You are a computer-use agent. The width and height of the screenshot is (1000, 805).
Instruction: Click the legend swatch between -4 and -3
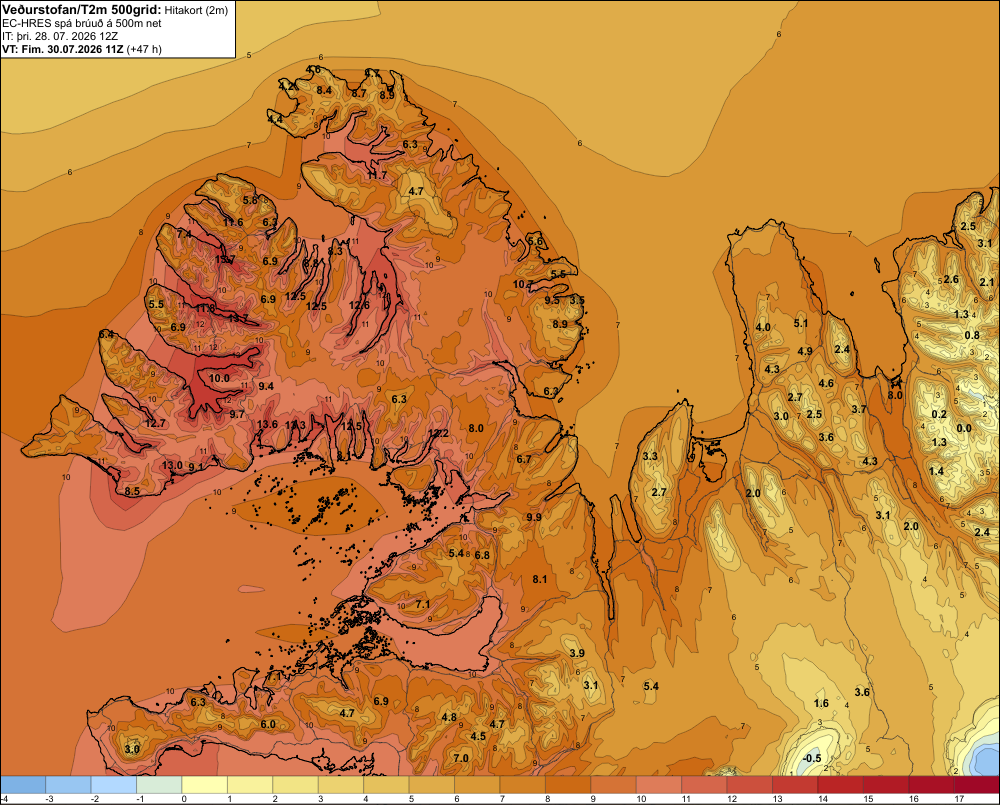click(24, 785)
